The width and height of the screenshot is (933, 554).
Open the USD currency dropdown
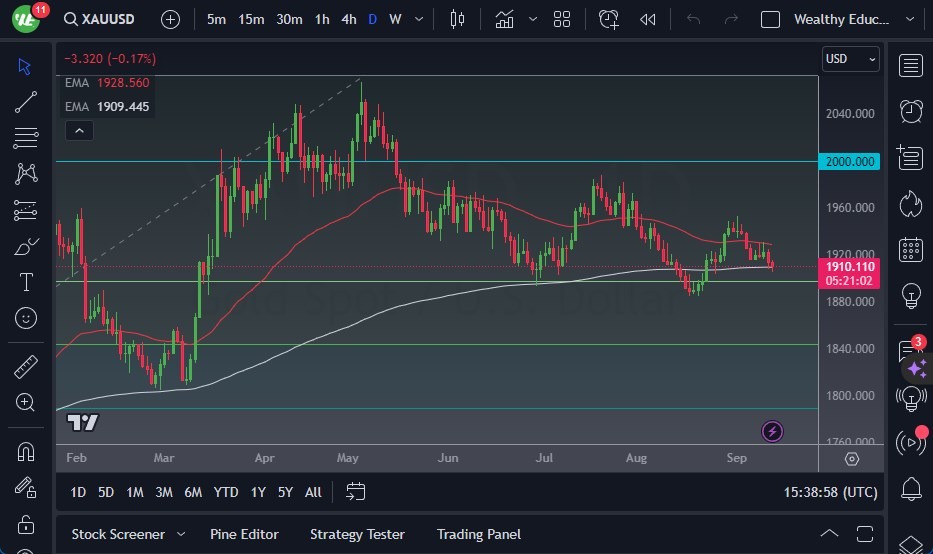[x=851, y=59]
